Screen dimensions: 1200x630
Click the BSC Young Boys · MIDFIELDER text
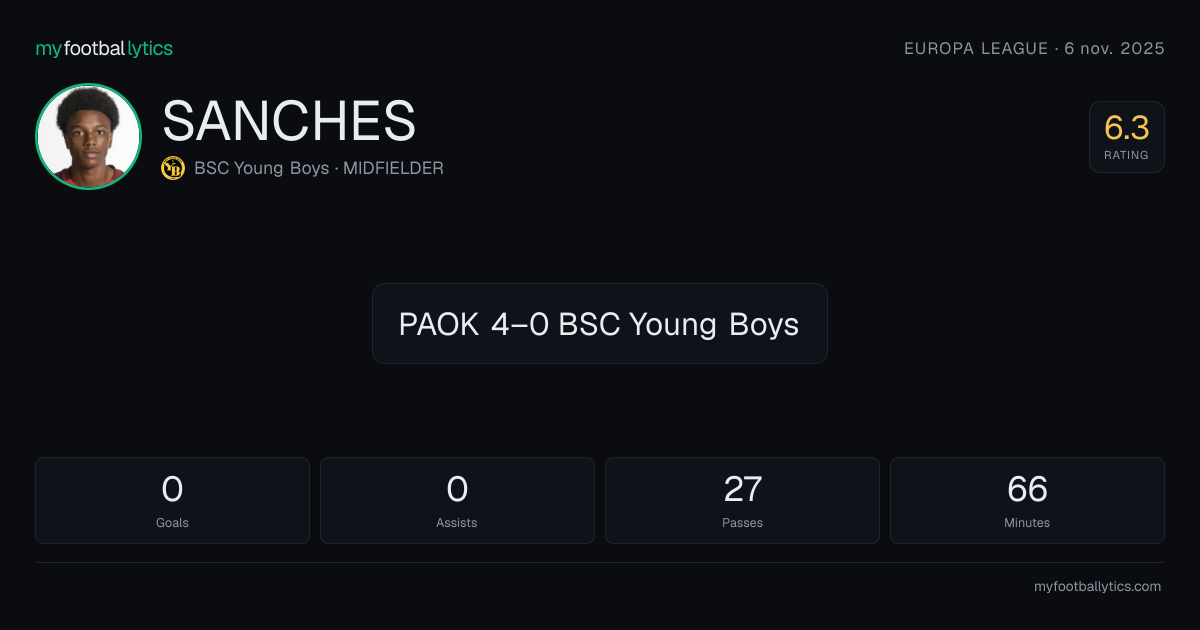click(x=319, y=168)
